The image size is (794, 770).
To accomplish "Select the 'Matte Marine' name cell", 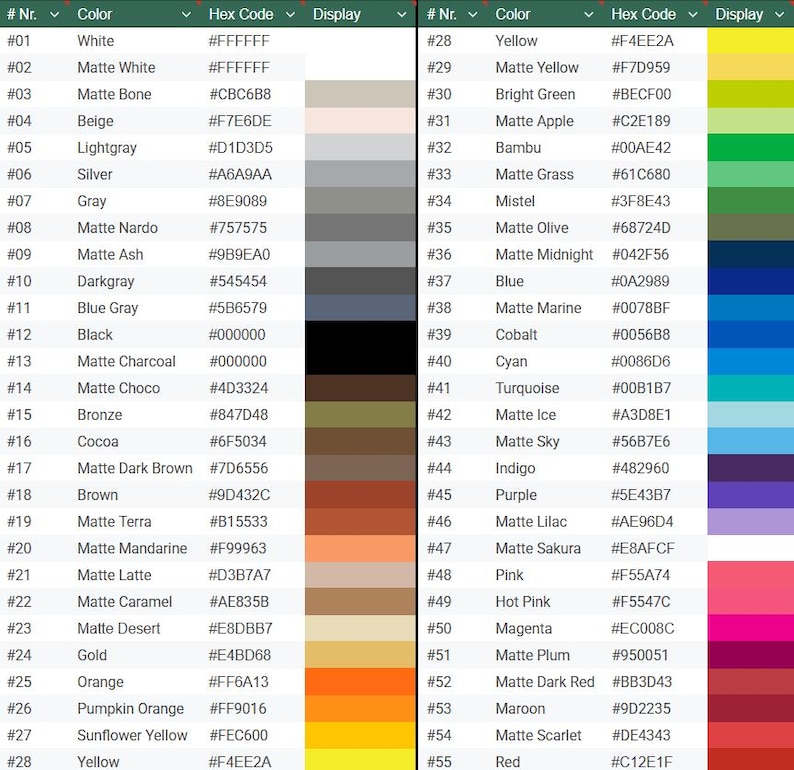I will click(538, 308).
